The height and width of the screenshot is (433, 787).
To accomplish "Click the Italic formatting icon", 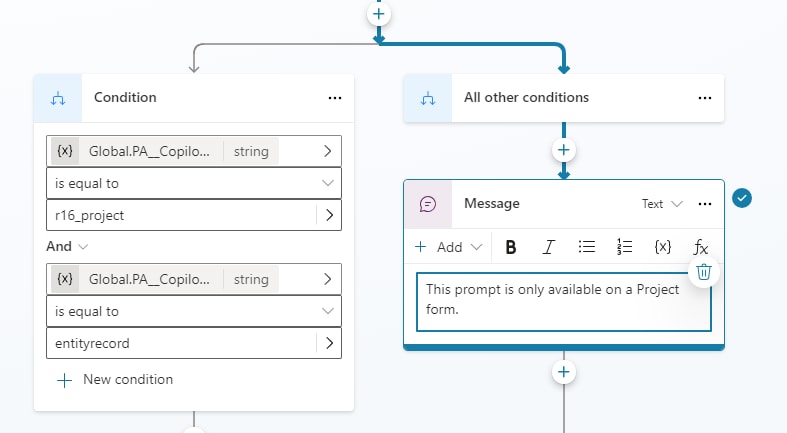I will click(548, 247).
